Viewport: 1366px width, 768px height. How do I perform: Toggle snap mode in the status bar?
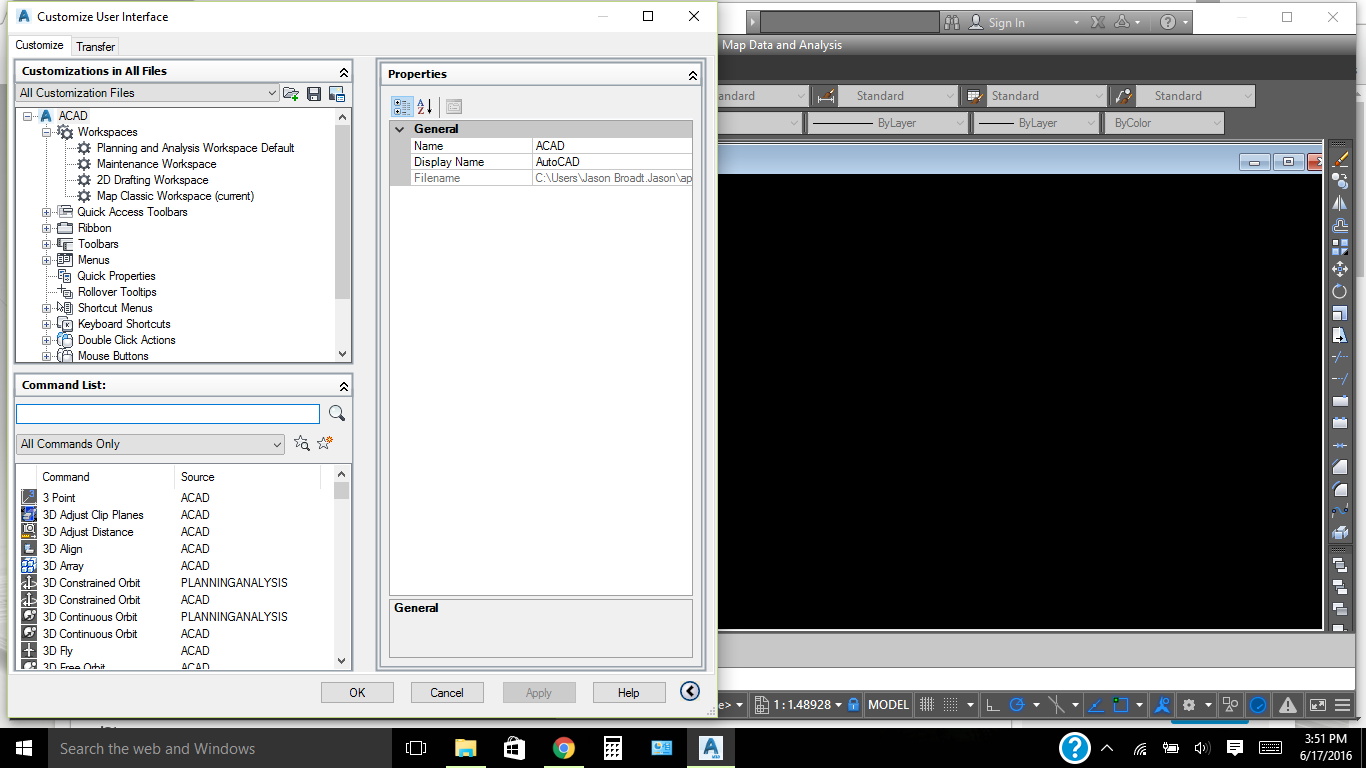point(950,704)
